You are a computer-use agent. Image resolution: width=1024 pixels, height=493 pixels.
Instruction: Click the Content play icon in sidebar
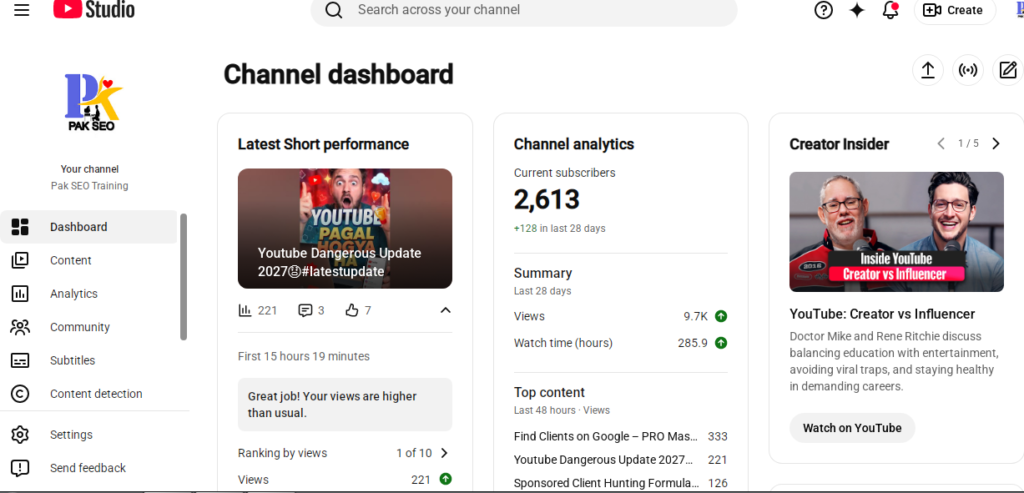(20, 260)
